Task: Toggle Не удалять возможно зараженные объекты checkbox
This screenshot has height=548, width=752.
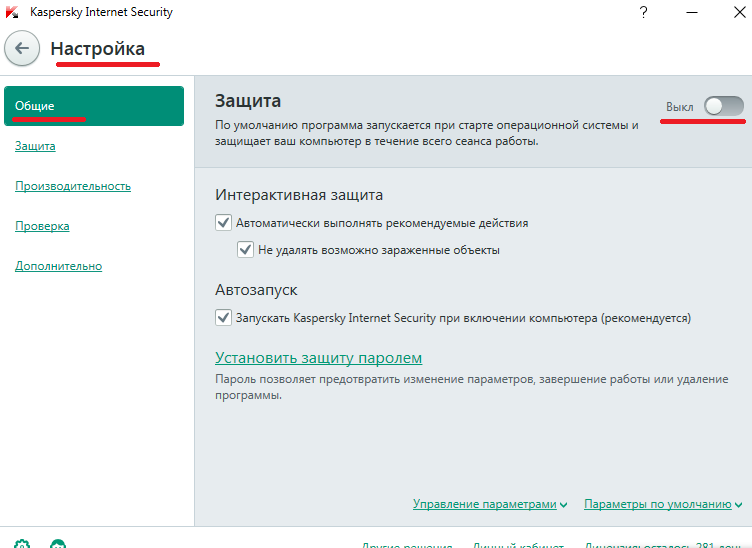Action: click(x=245, y=250)
